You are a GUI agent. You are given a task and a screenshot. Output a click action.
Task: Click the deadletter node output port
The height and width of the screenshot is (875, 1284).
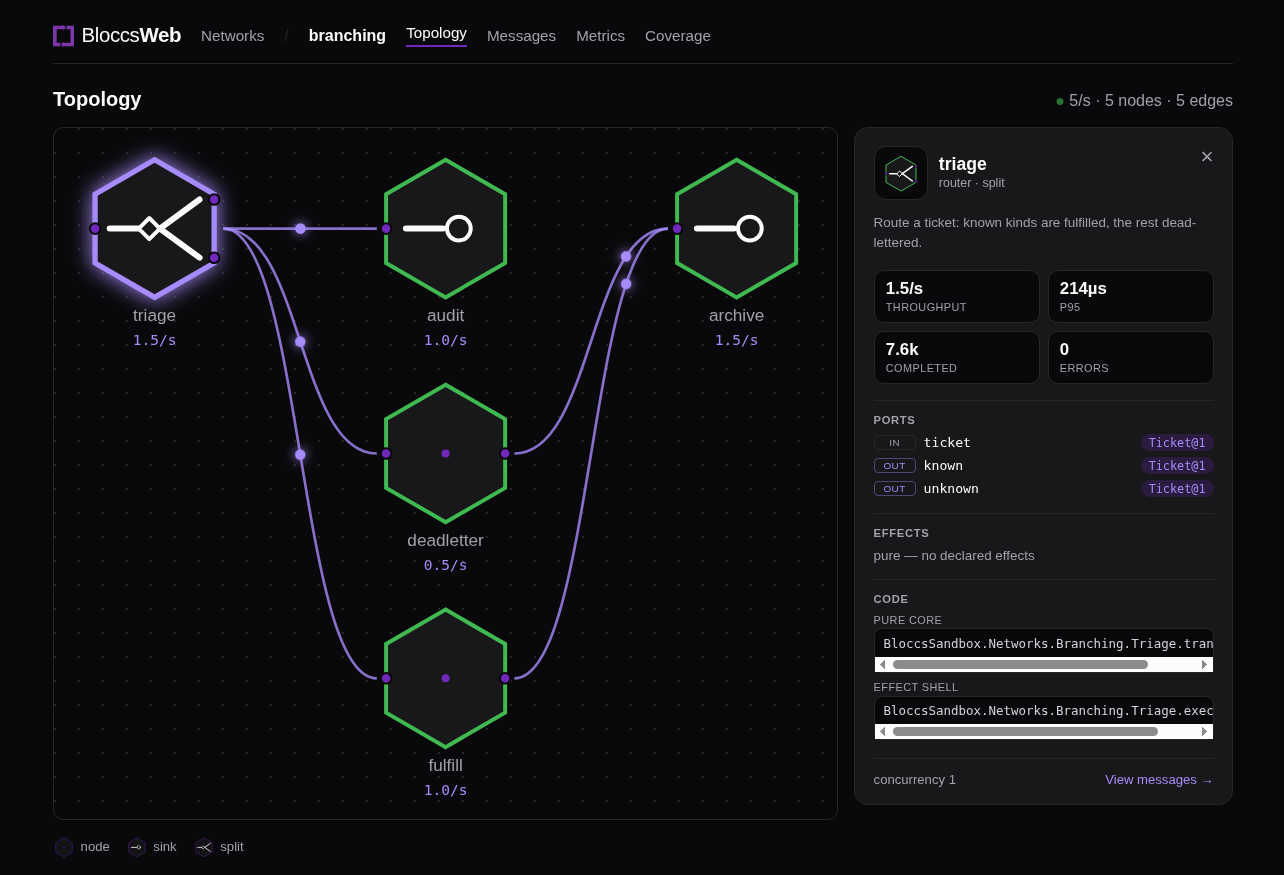pyautogui.click(x=505, y=454)
